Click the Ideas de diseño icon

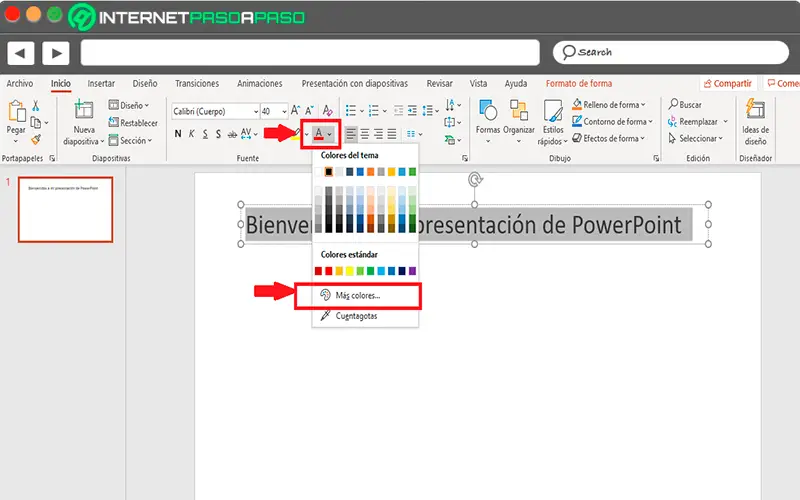(x=755, y=109)
